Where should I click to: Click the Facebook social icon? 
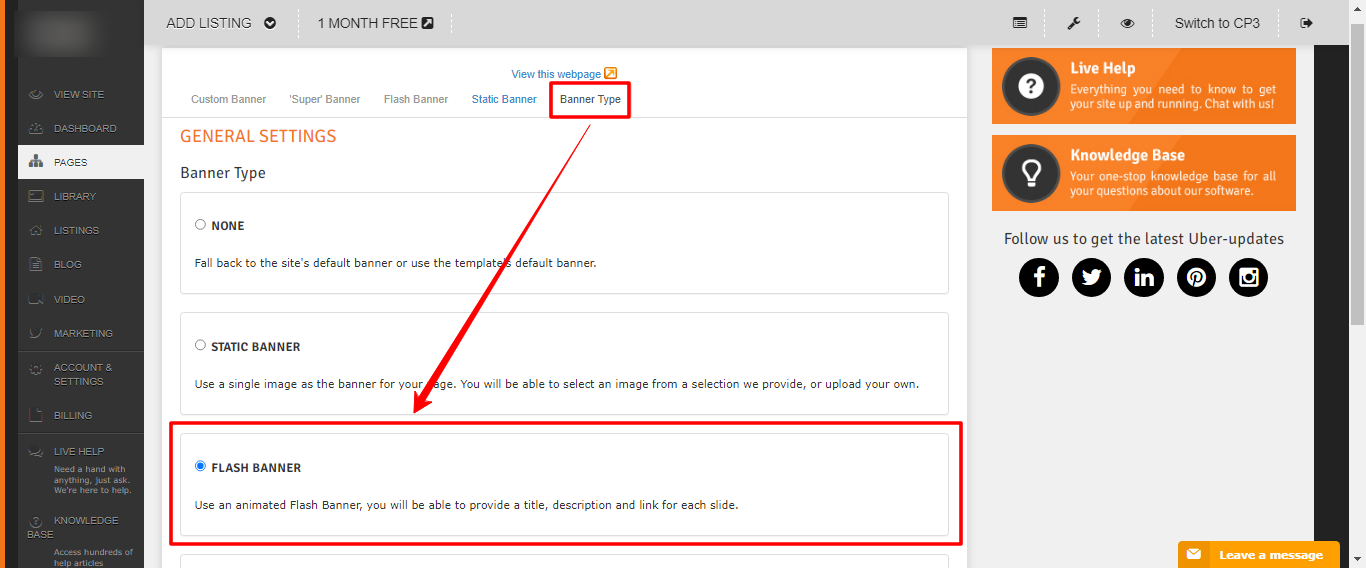pyautogui.click(x=1039, y=277)
